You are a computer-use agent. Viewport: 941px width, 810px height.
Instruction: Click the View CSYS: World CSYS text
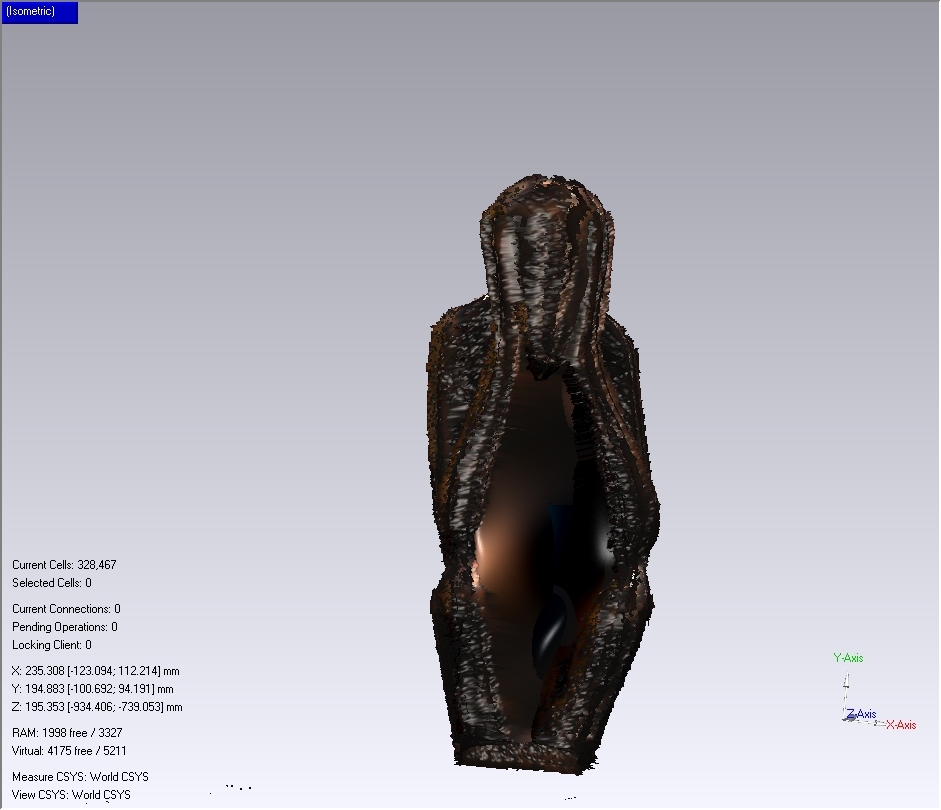71,795
